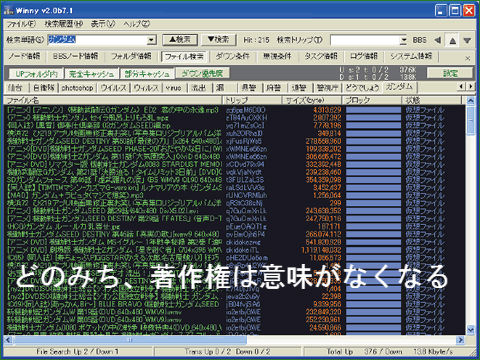Click the ▼検索 button
Image resolution: width=480 pixels, height=360 pixels.
point(218,40)
